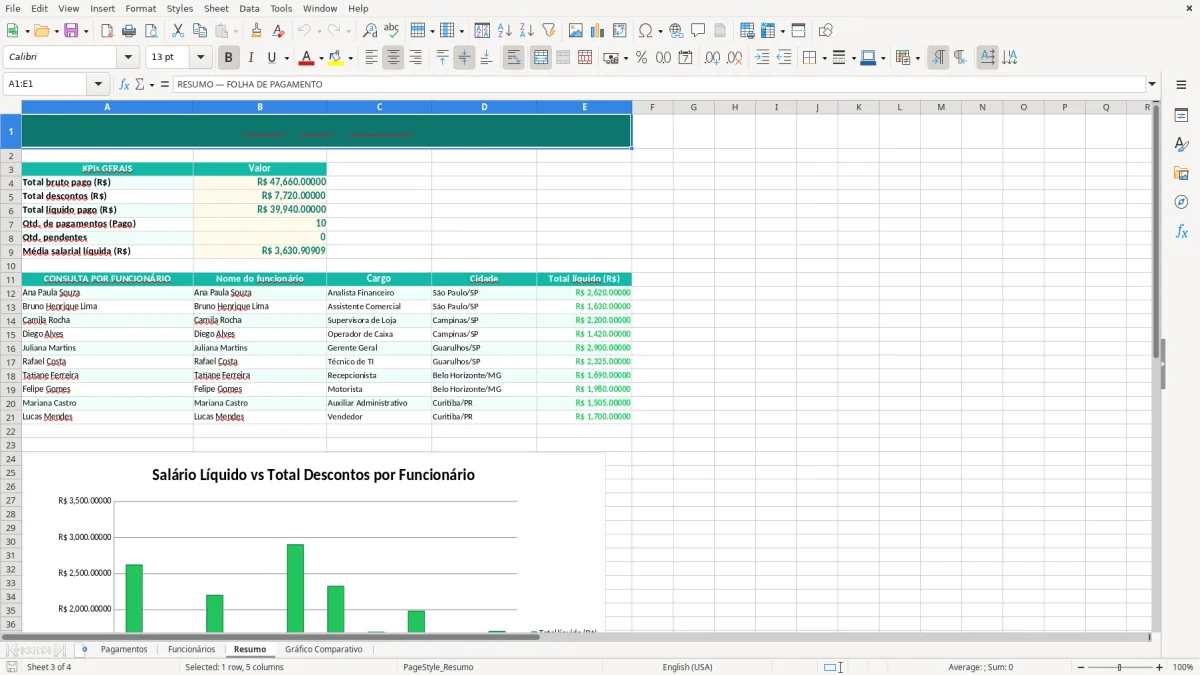Toggle AutoFilter funnel
The width and height of the screenshot is (1200, 675).
click(x=549, y=31)
